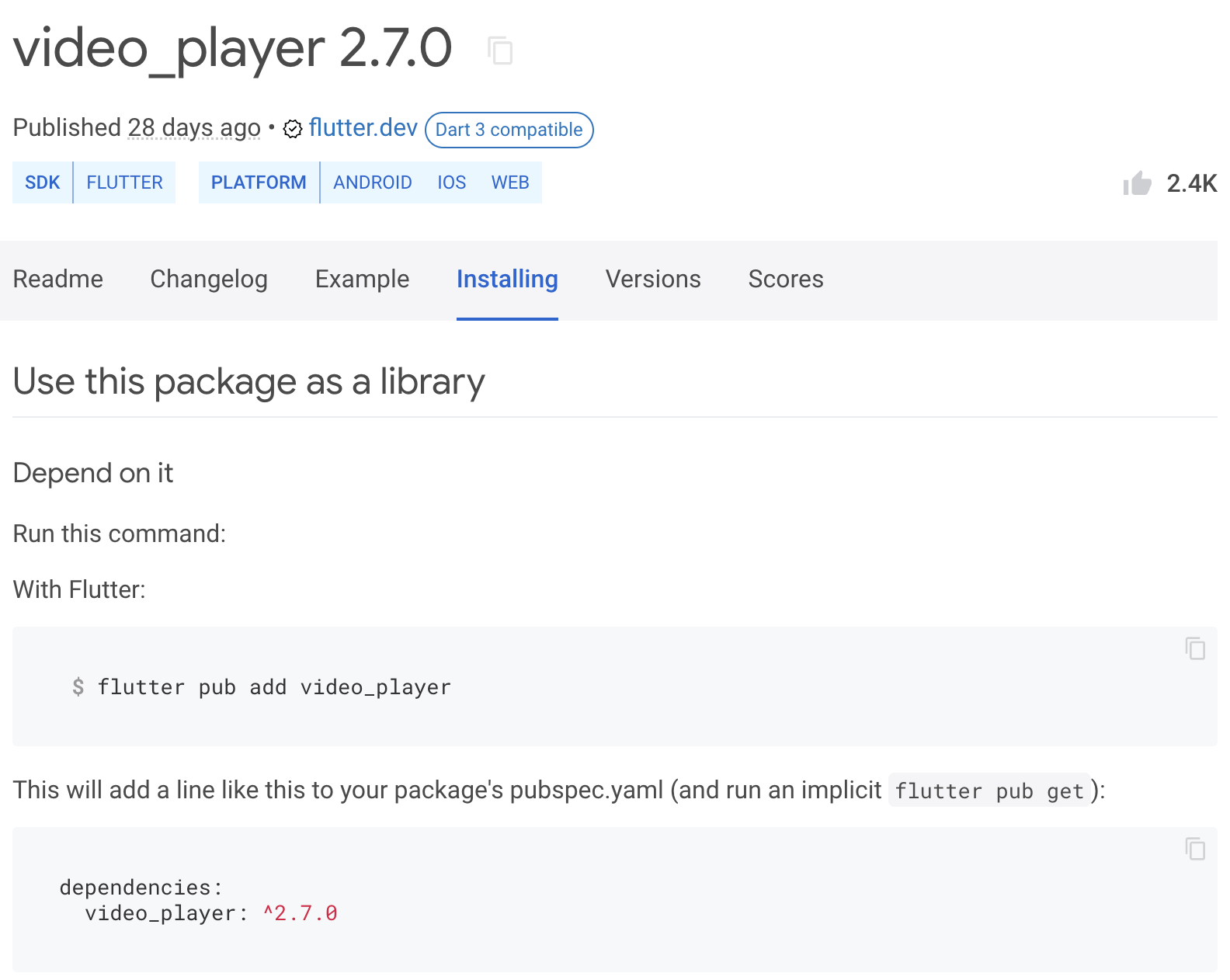
Task: Click the inline 'flutter pub get' code
Action: [x=989, y=791]
